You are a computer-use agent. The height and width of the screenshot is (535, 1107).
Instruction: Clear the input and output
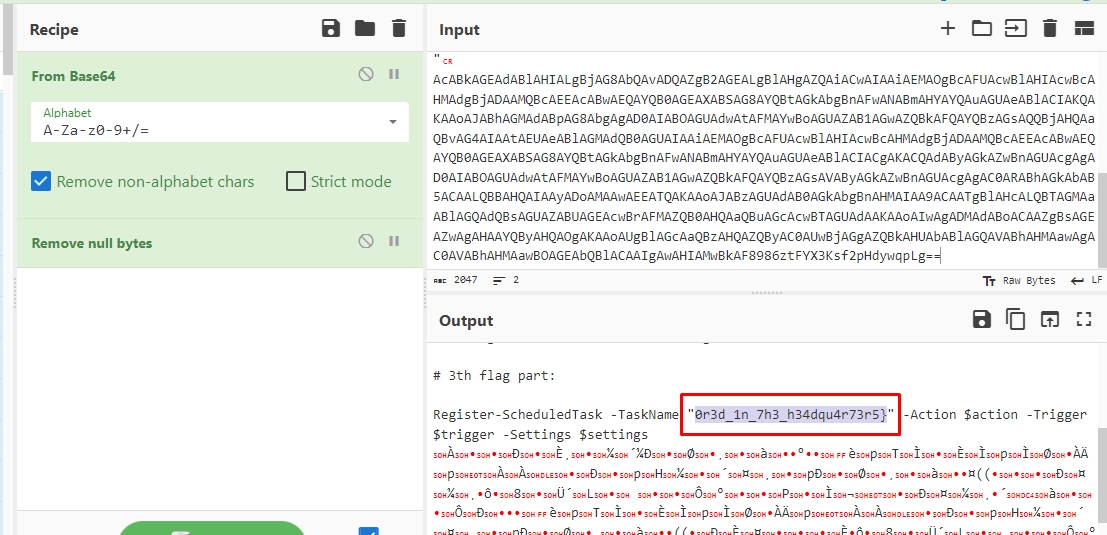(1050, 28)
